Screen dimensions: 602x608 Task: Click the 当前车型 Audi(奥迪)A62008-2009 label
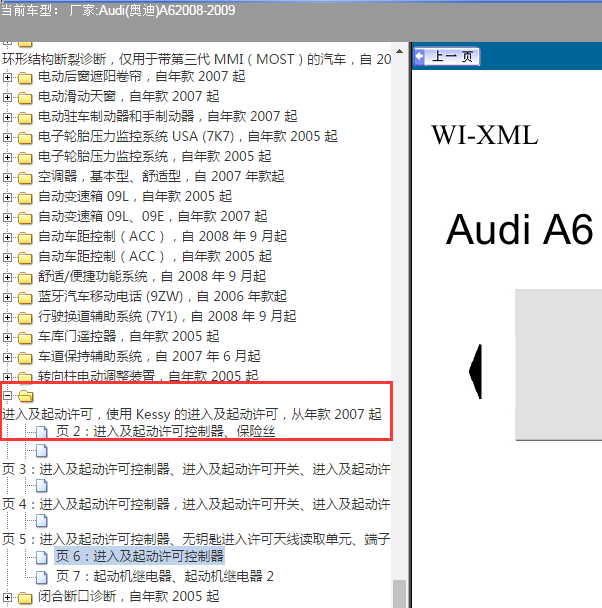coord(118,10)
